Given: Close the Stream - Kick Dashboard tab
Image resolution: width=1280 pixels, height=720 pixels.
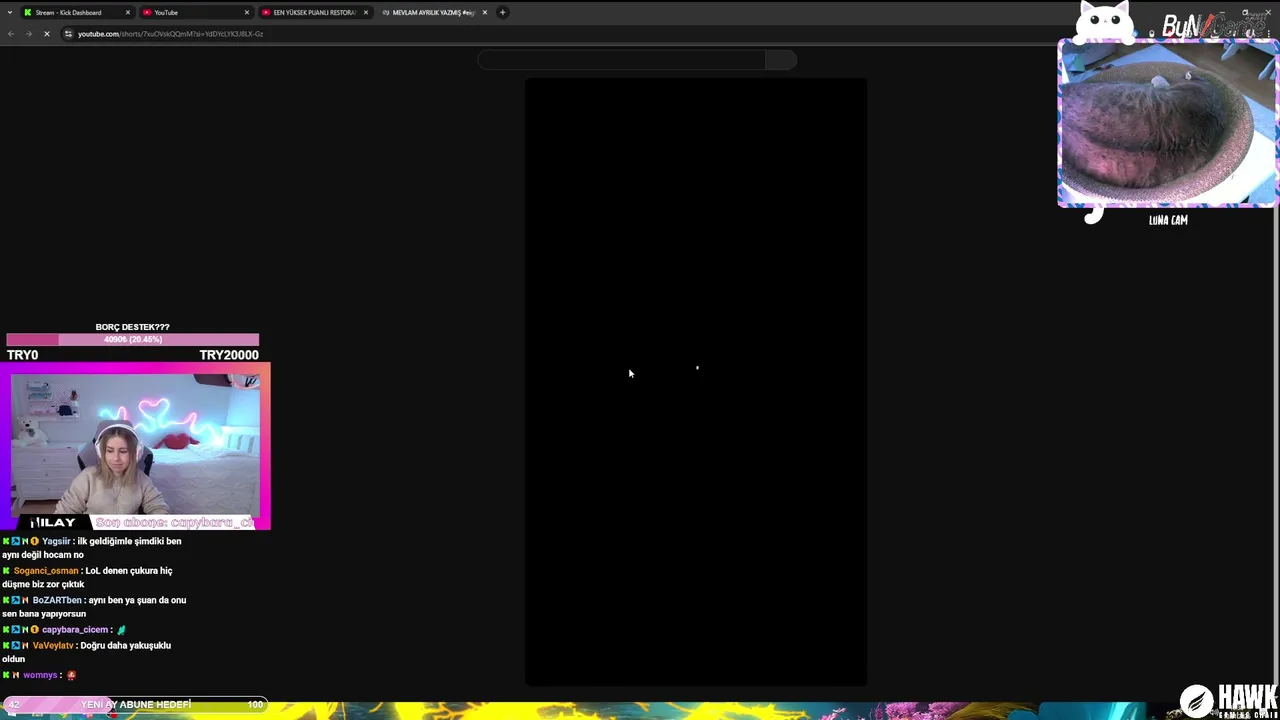Looking at the screenshot, I should point(128,12).
